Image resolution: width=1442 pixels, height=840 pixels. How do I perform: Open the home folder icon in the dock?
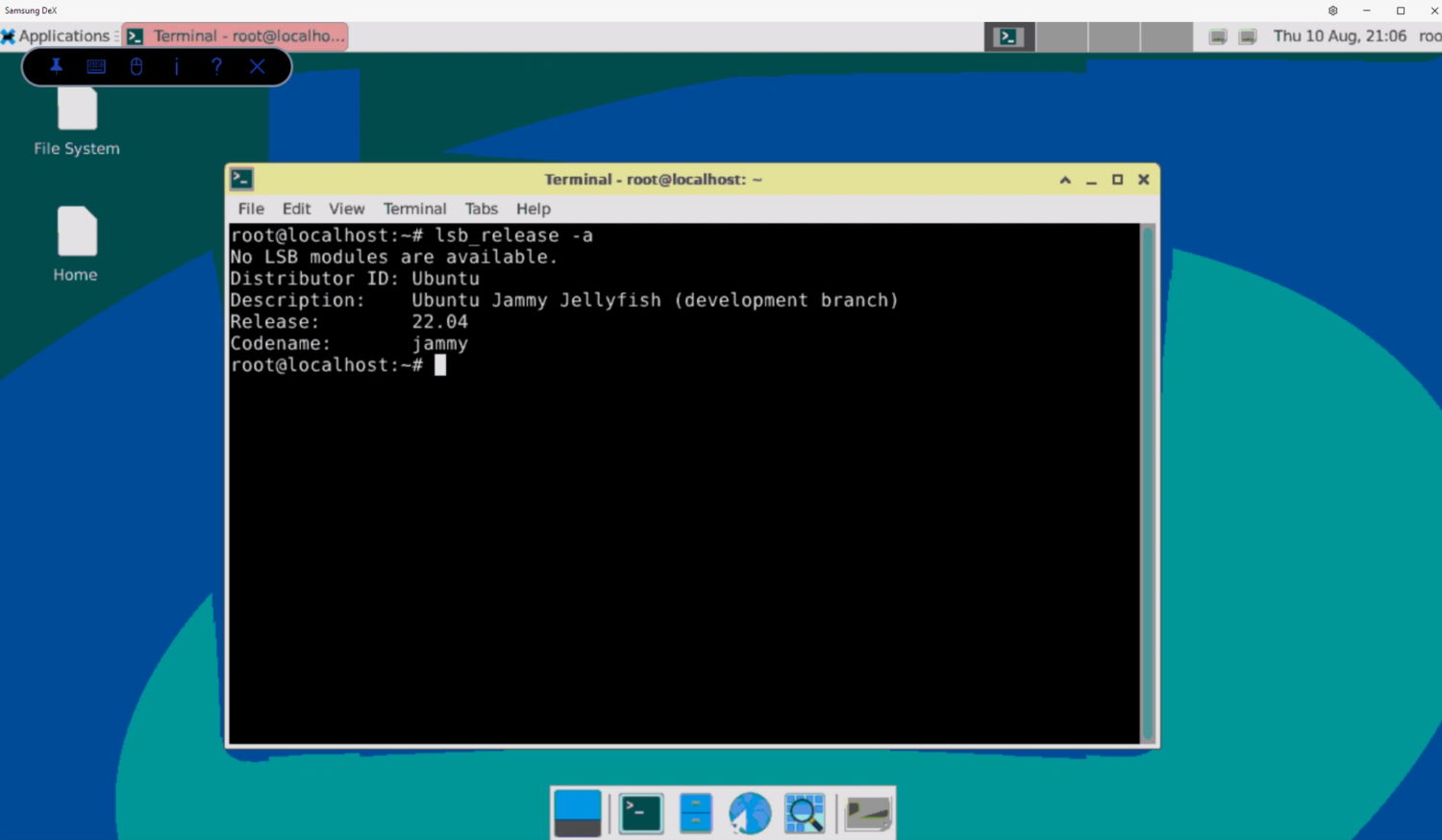click(867, 813)
